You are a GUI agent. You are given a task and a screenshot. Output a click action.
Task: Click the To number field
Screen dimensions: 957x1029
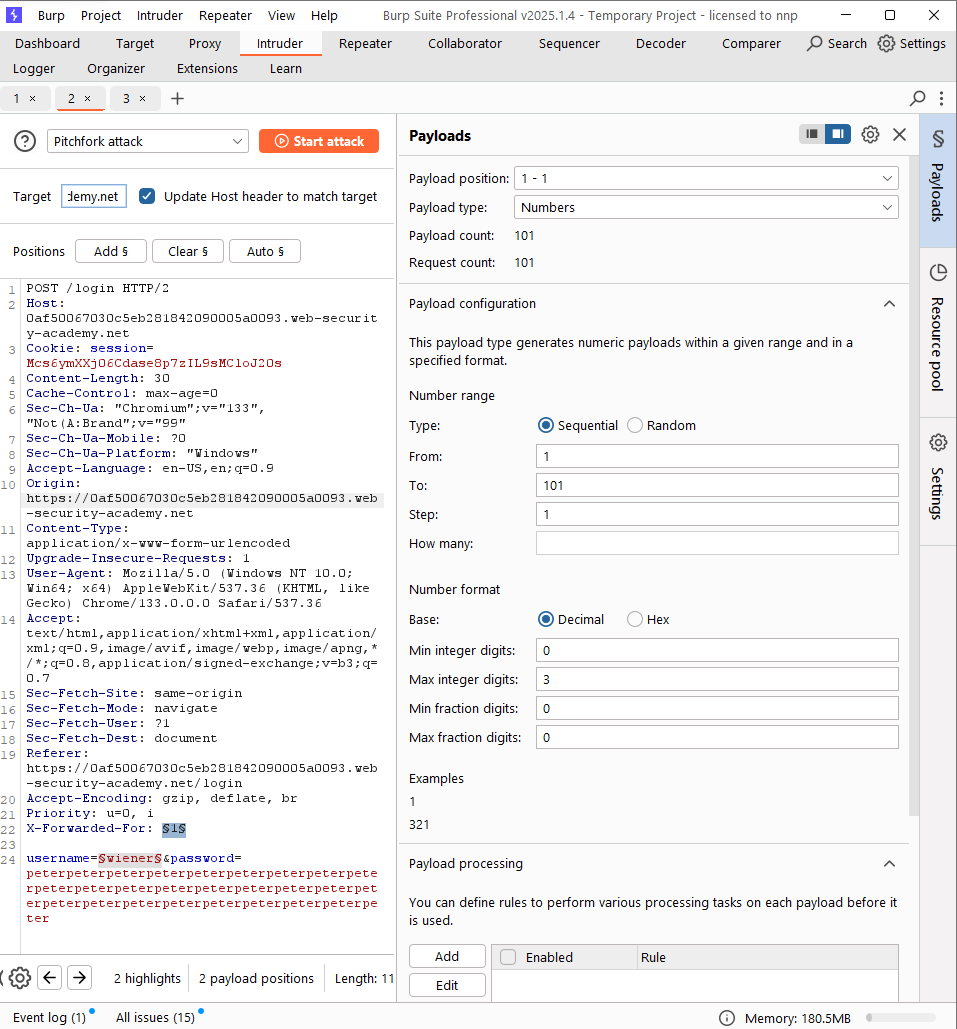(x=717, y=486)
